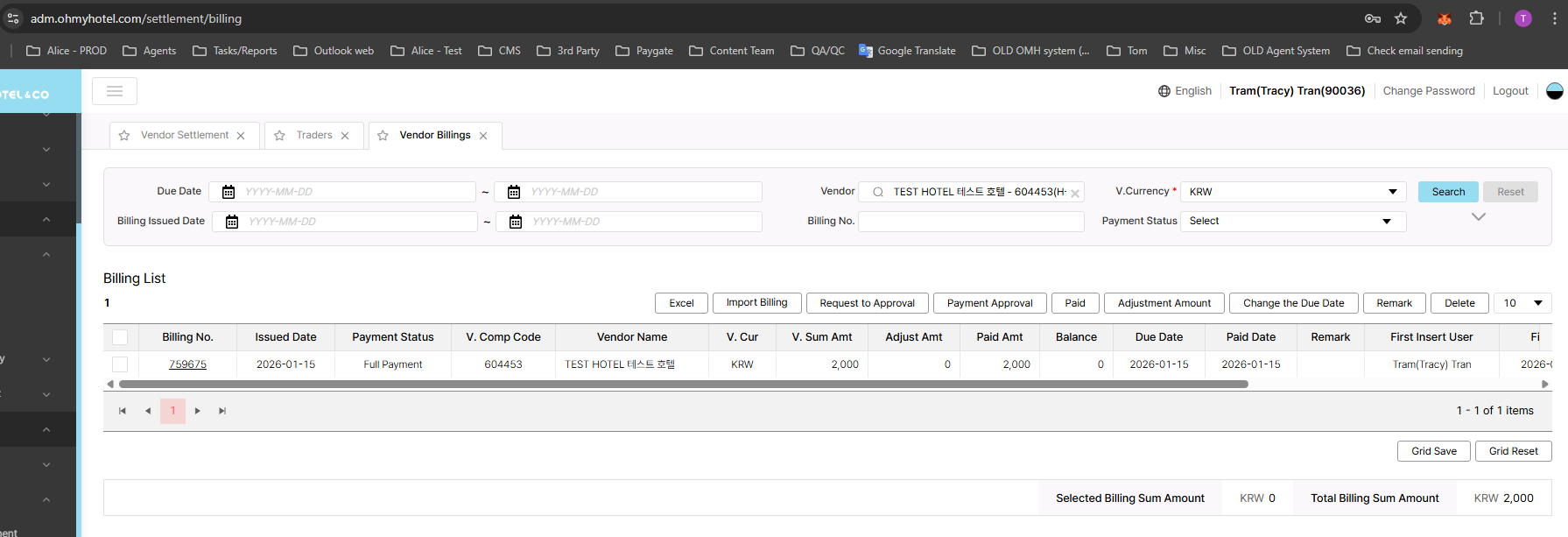Viewport: 1568px width, 537px height.
Task: Select the checkbox for billing 759675
Action: (x=120, y=364)
